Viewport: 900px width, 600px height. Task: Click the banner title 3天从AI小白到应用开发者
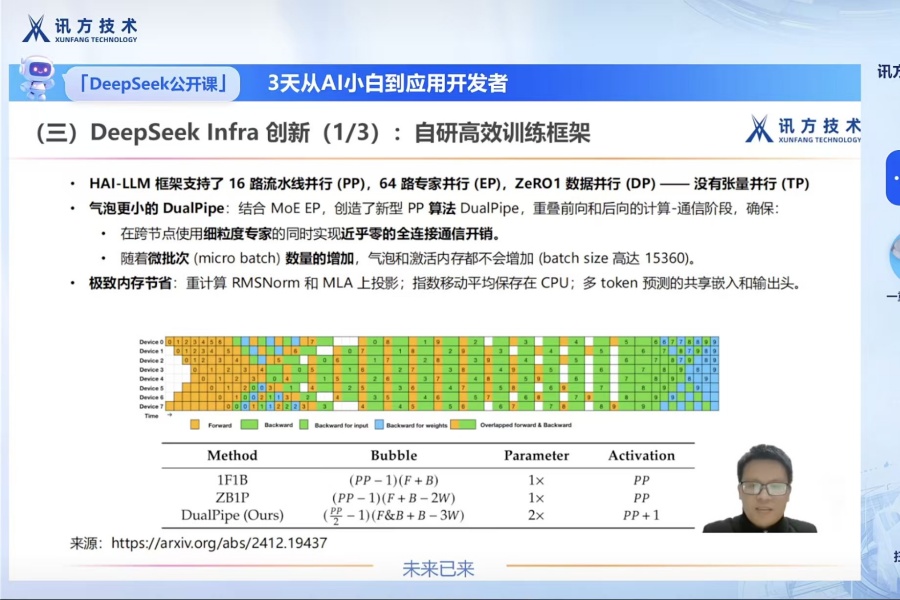click(x=387, y=84)
